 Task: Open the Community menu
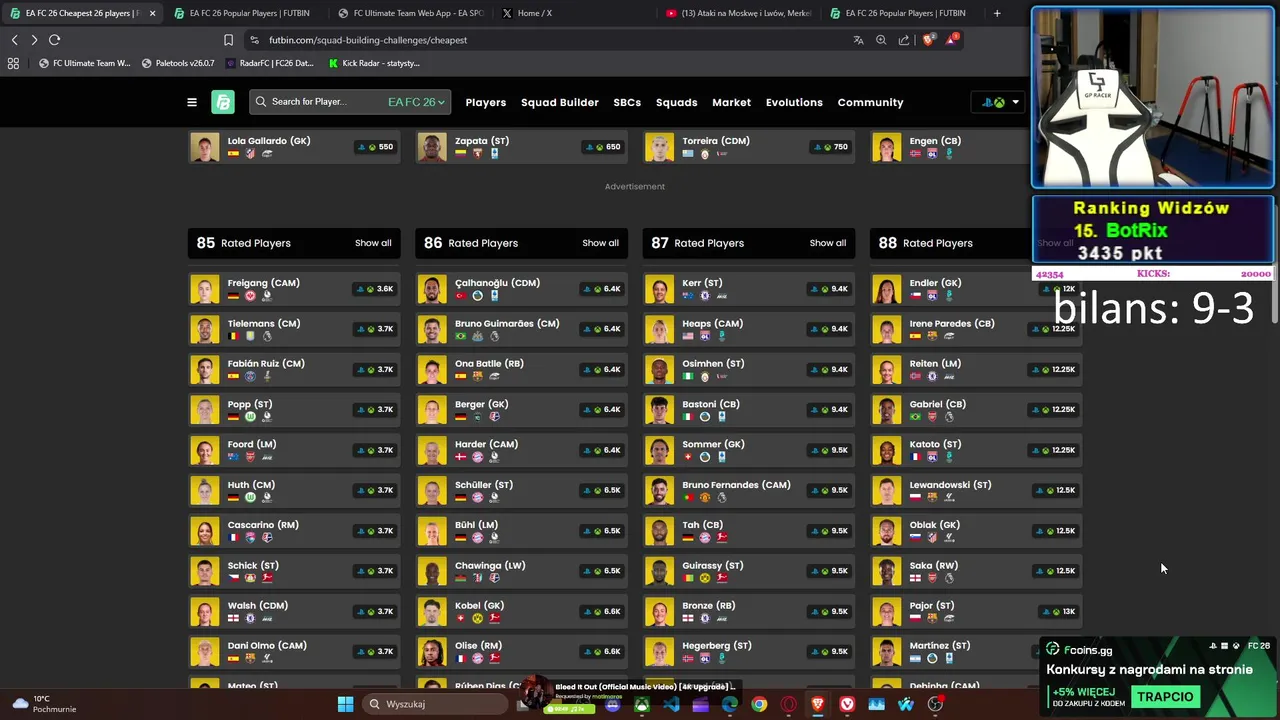point(870,102)
